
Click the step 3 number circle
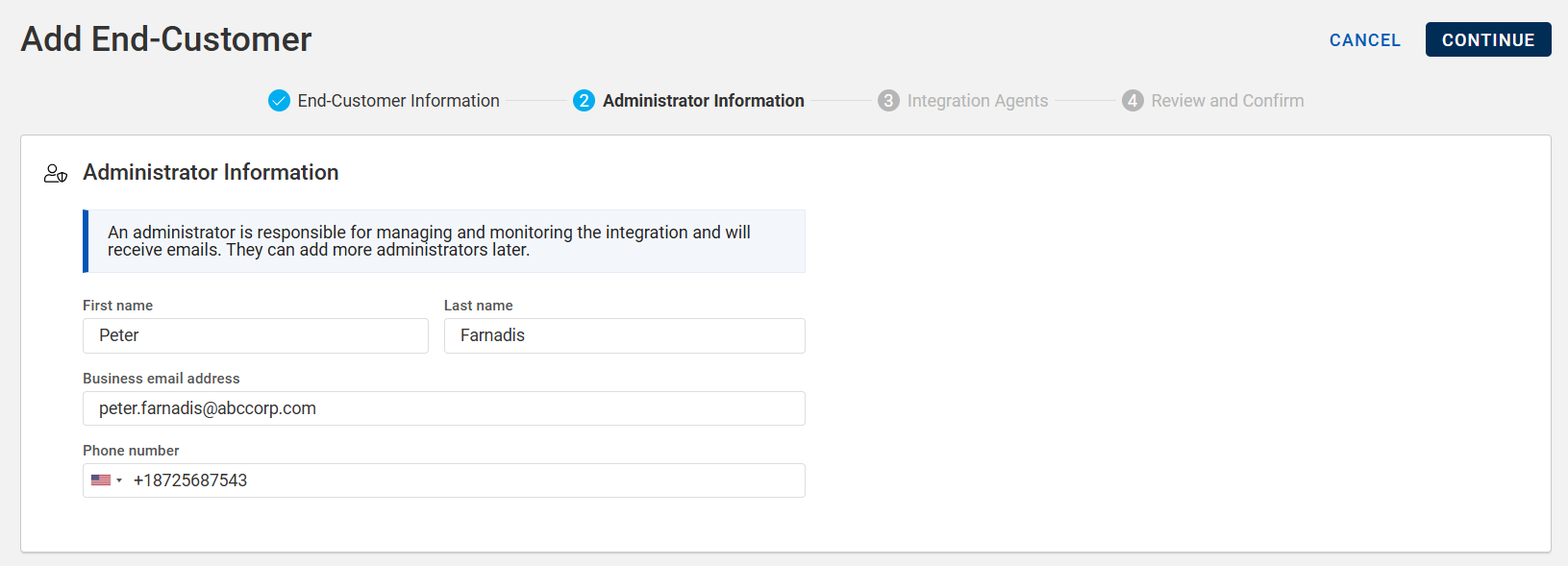coord(888,101)
